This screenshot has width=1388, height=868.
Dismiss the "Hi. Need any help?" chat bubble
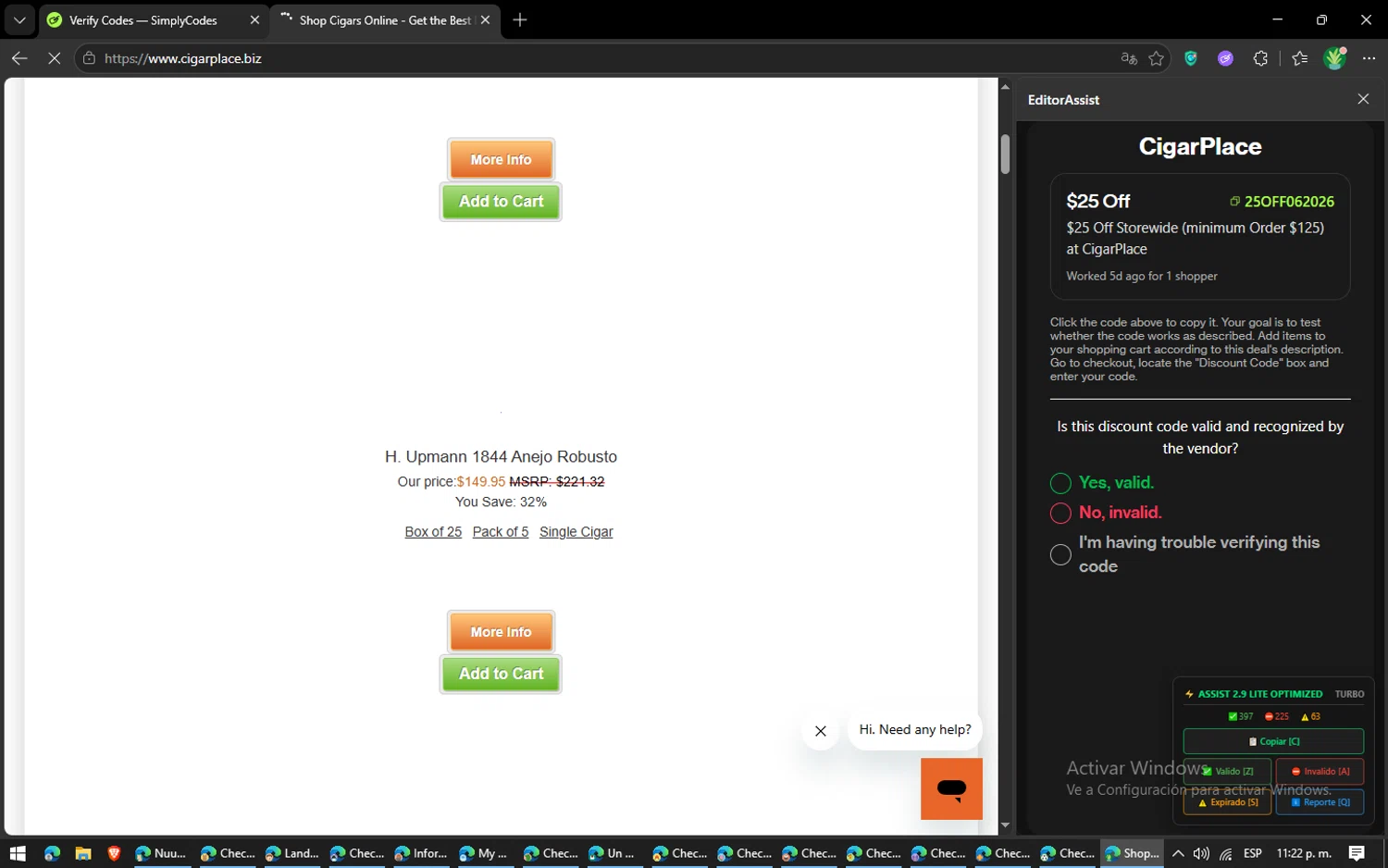[x=820, y=731]
